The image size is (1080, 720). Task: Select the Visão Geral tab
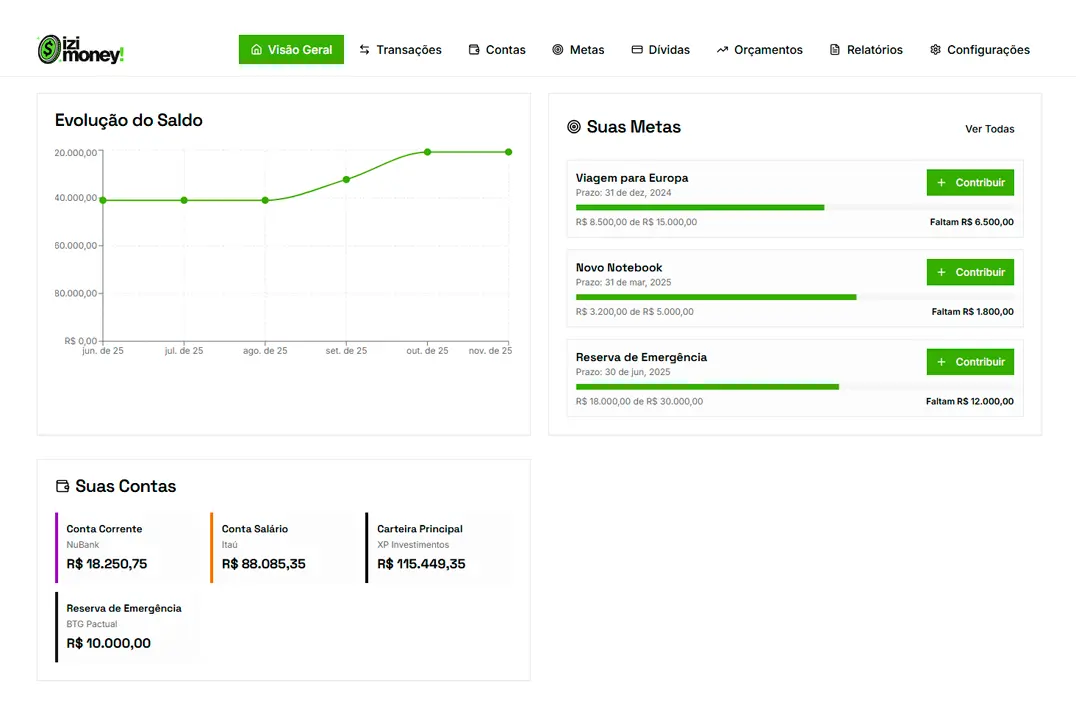tap(291, 49)
